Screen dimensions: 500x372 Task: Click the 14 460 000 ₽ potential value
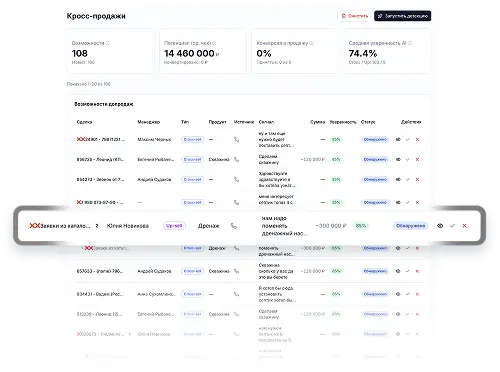pyautogui.click(x=192, y=53)
